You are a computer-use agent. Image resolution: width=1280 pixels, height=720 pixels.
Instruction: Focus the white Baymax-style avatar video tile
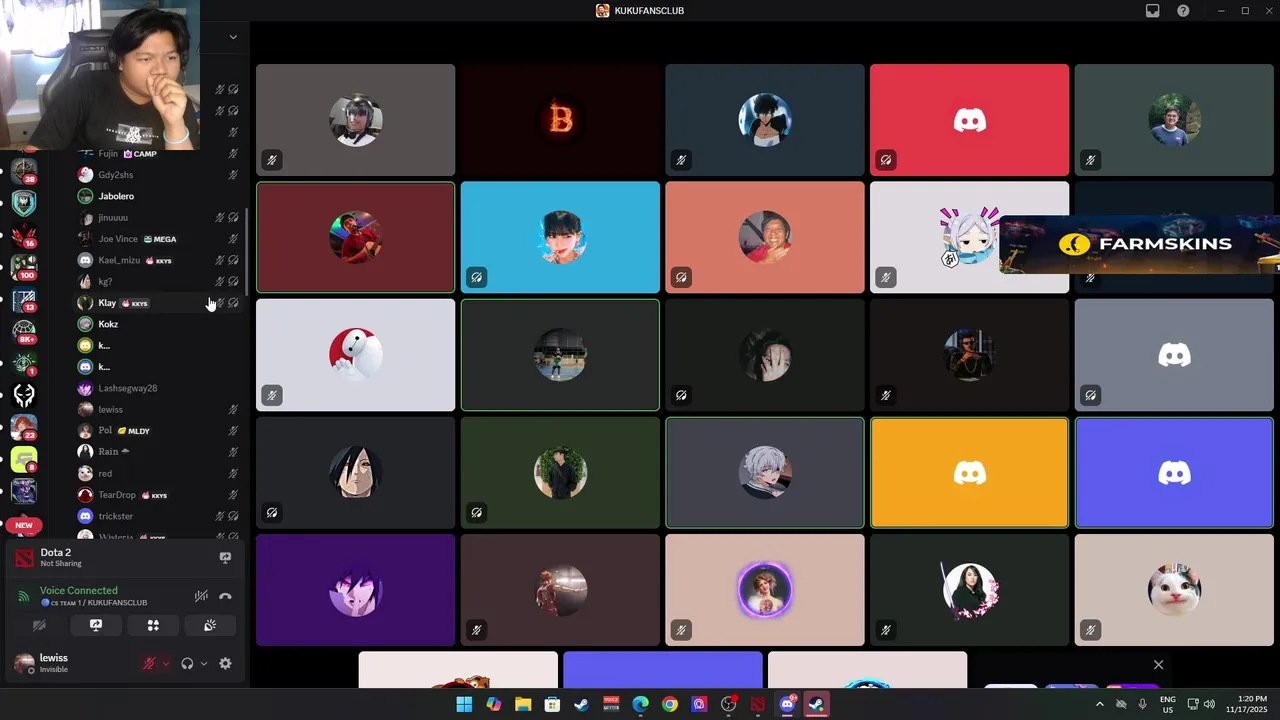(355, 355)
